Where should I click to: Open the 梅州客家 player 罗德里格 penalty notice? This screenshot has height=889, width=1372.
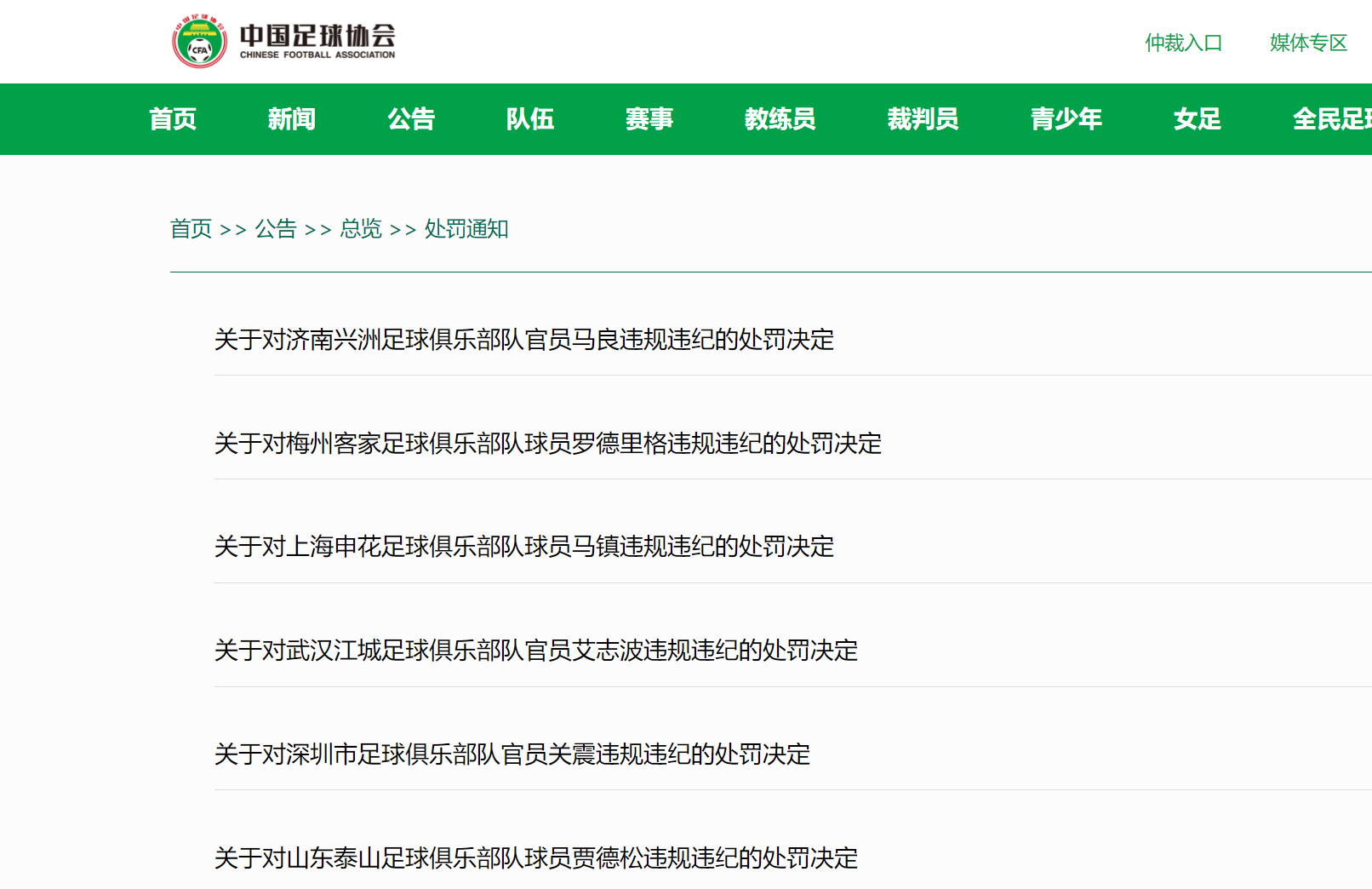pos(548,444)
